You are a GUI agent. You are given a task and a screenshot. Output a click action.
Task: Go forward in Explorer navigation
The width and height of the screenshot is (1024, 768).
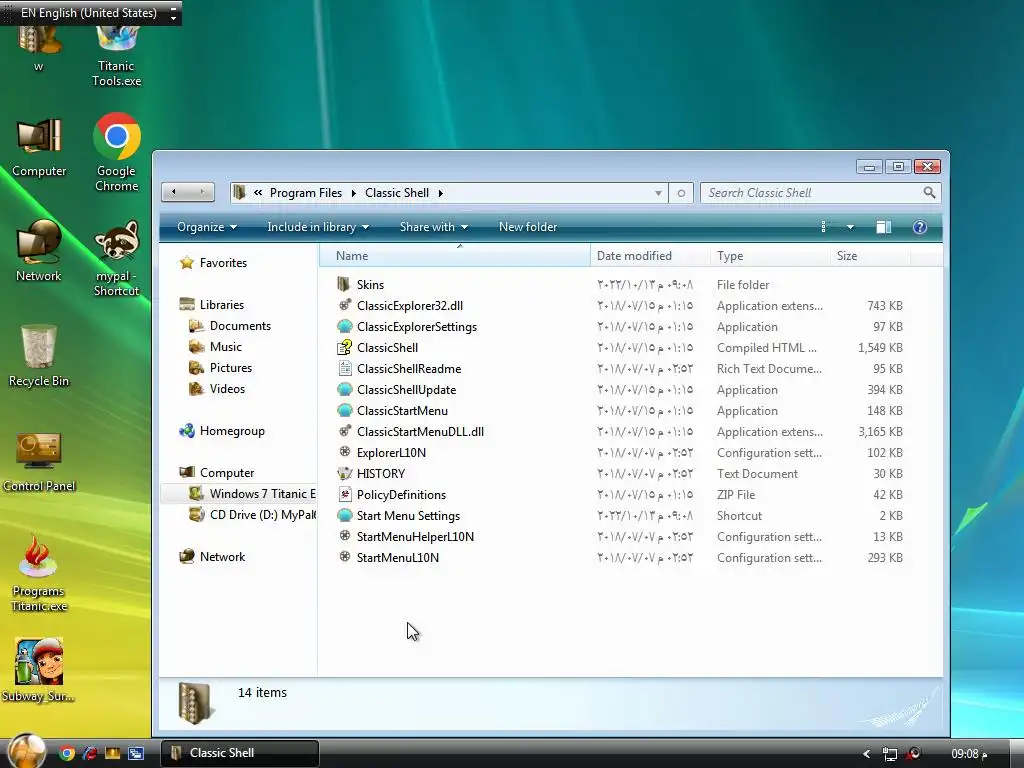202,192
